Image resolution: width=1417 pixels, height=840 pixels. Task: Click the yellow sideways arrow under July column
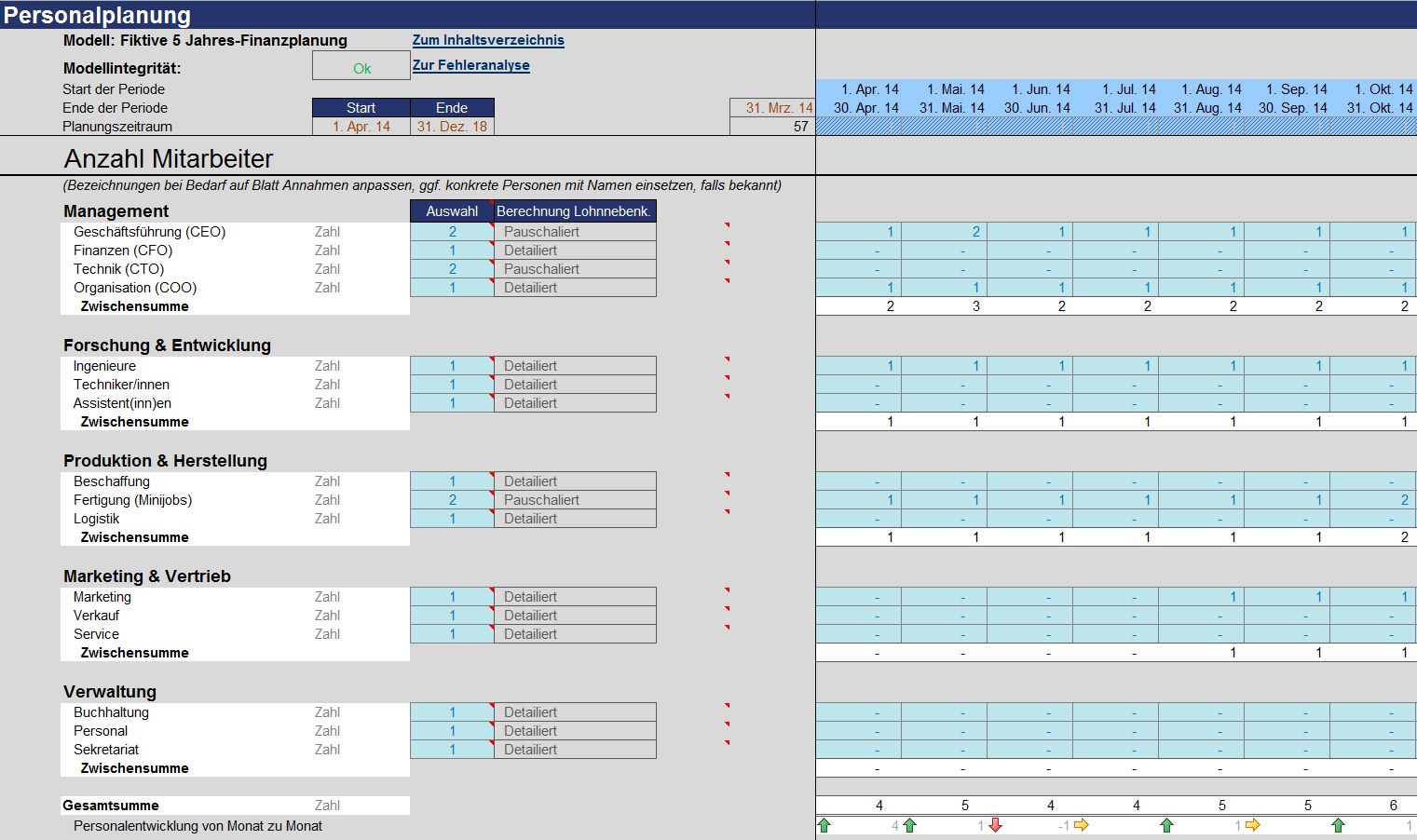[1081, 825]
